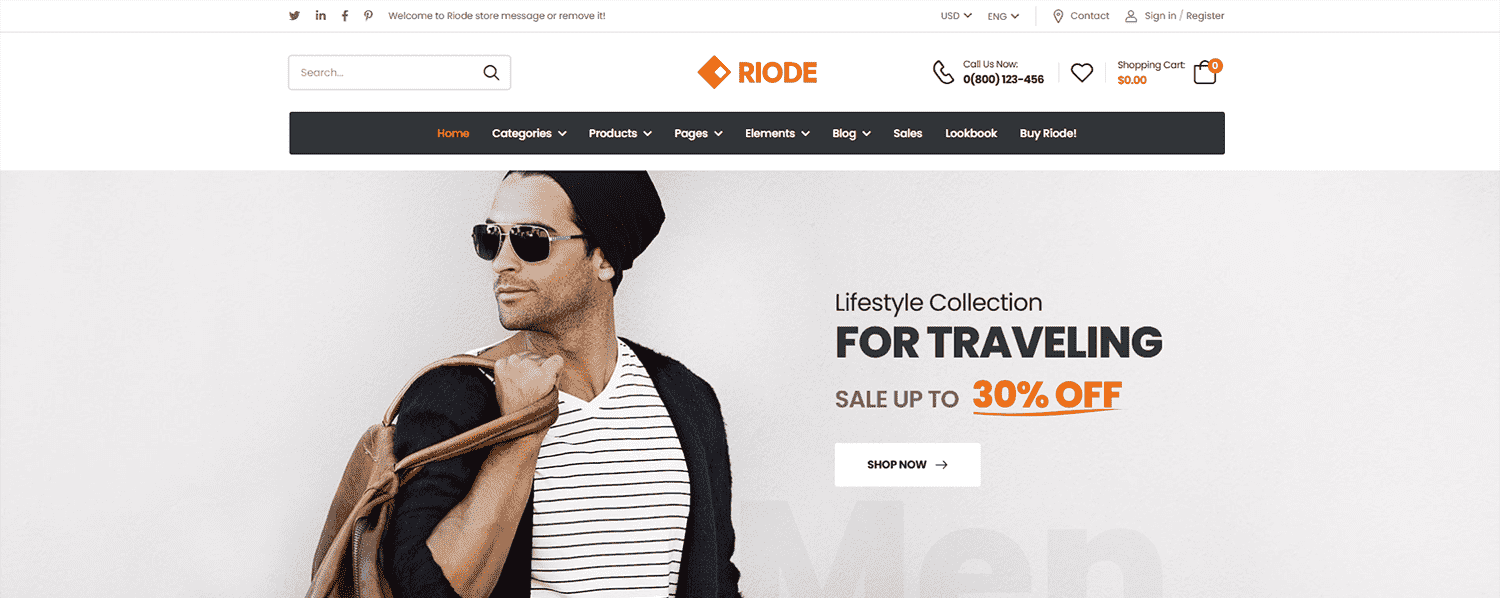Click the Riode logo
Image resolution: width=1500 pixels, height=598 pixels.
click(x=757, y=72)
